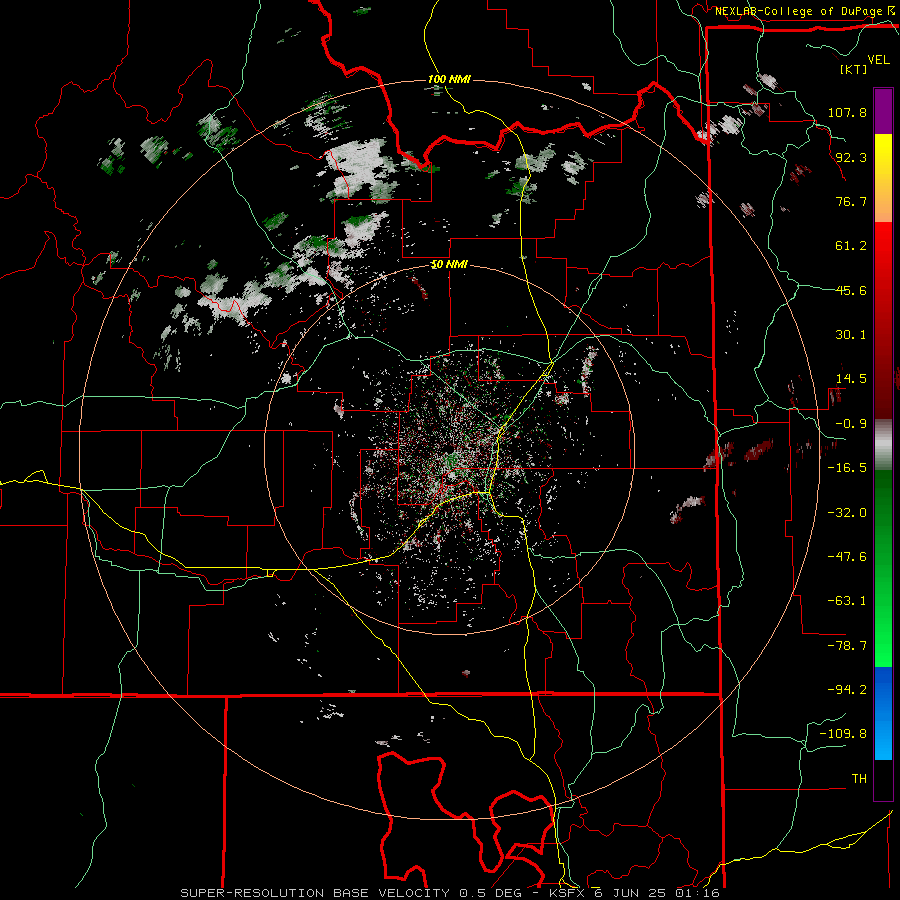Click the blue segment of the velocity color bar
The width and height of the screenshot is (900, 900).
883,713
